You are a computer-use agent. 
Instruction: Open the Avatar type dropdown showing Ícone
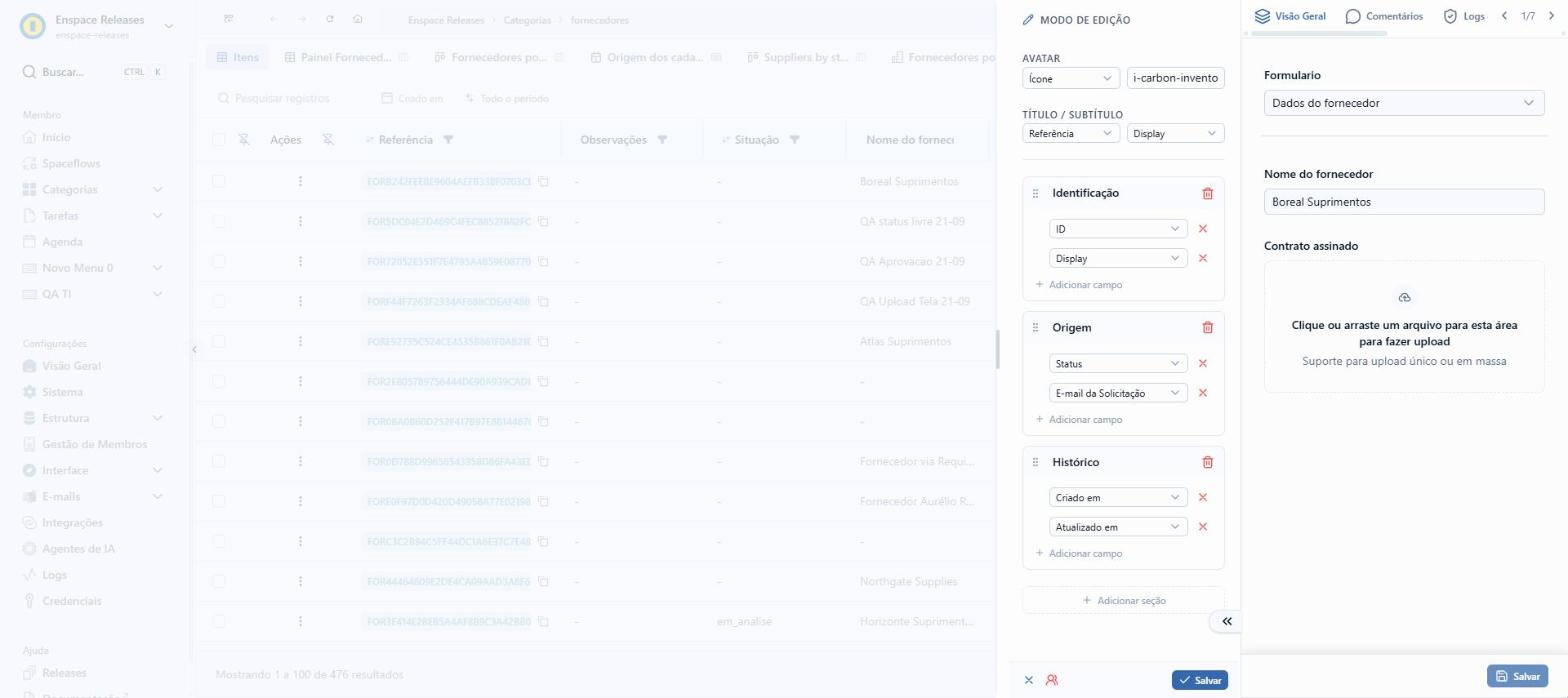pos(1071,78)
